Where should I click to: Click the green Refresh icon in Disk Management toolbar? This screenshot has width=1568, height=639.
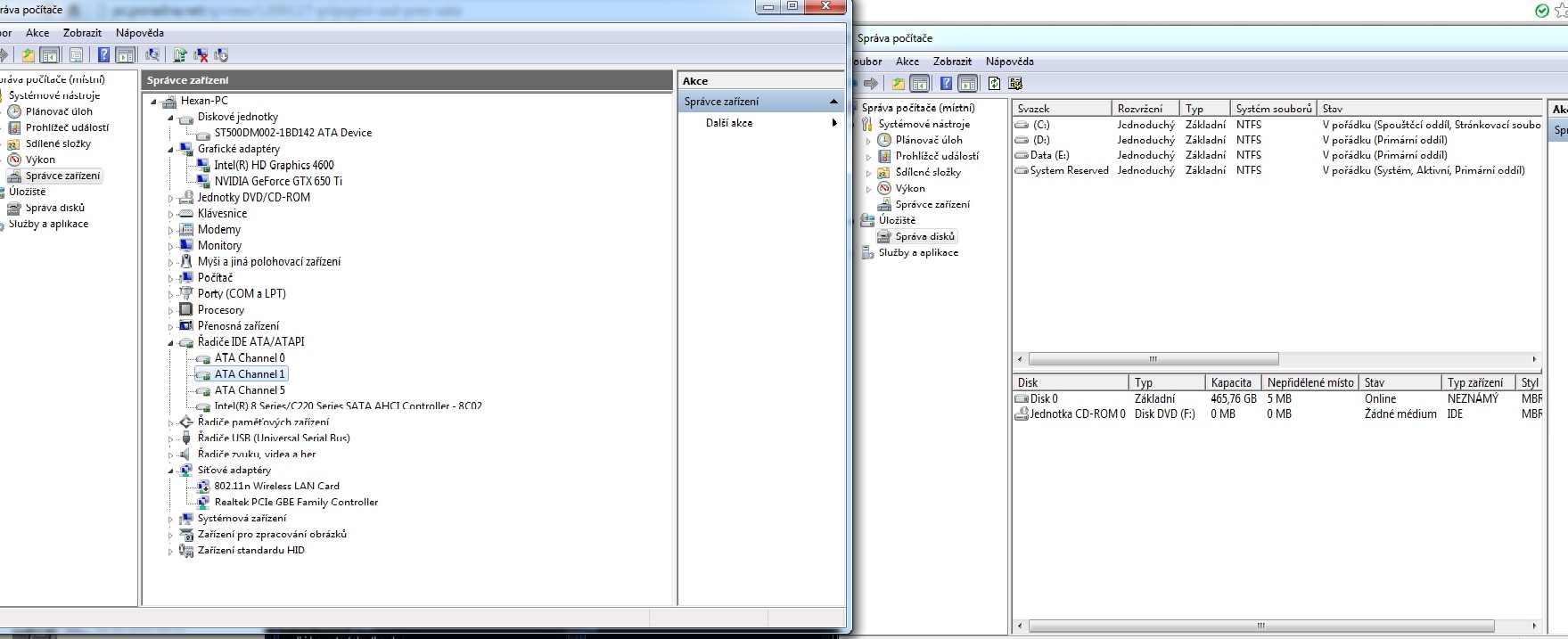tap(994, 84)
